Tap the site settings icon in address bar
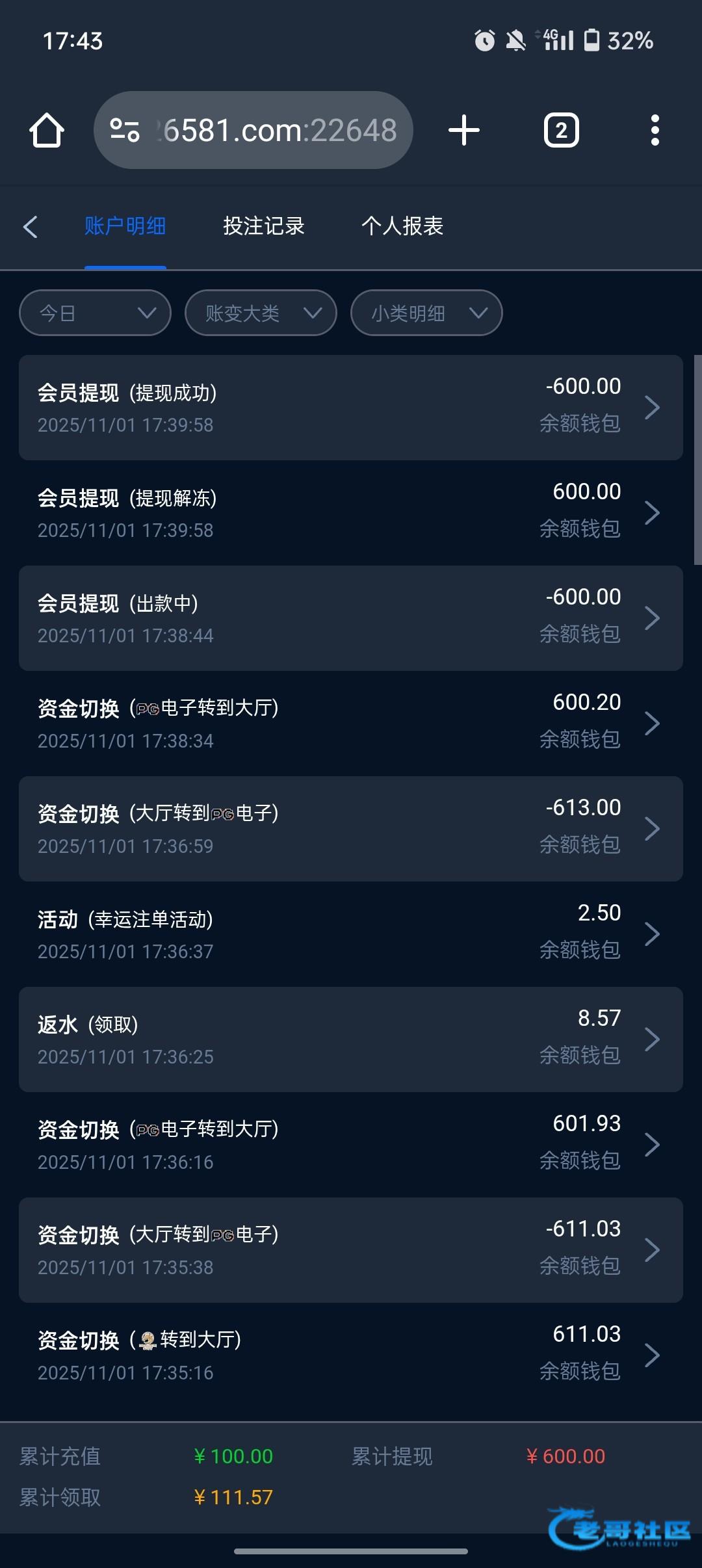 (x=125, y=130)
